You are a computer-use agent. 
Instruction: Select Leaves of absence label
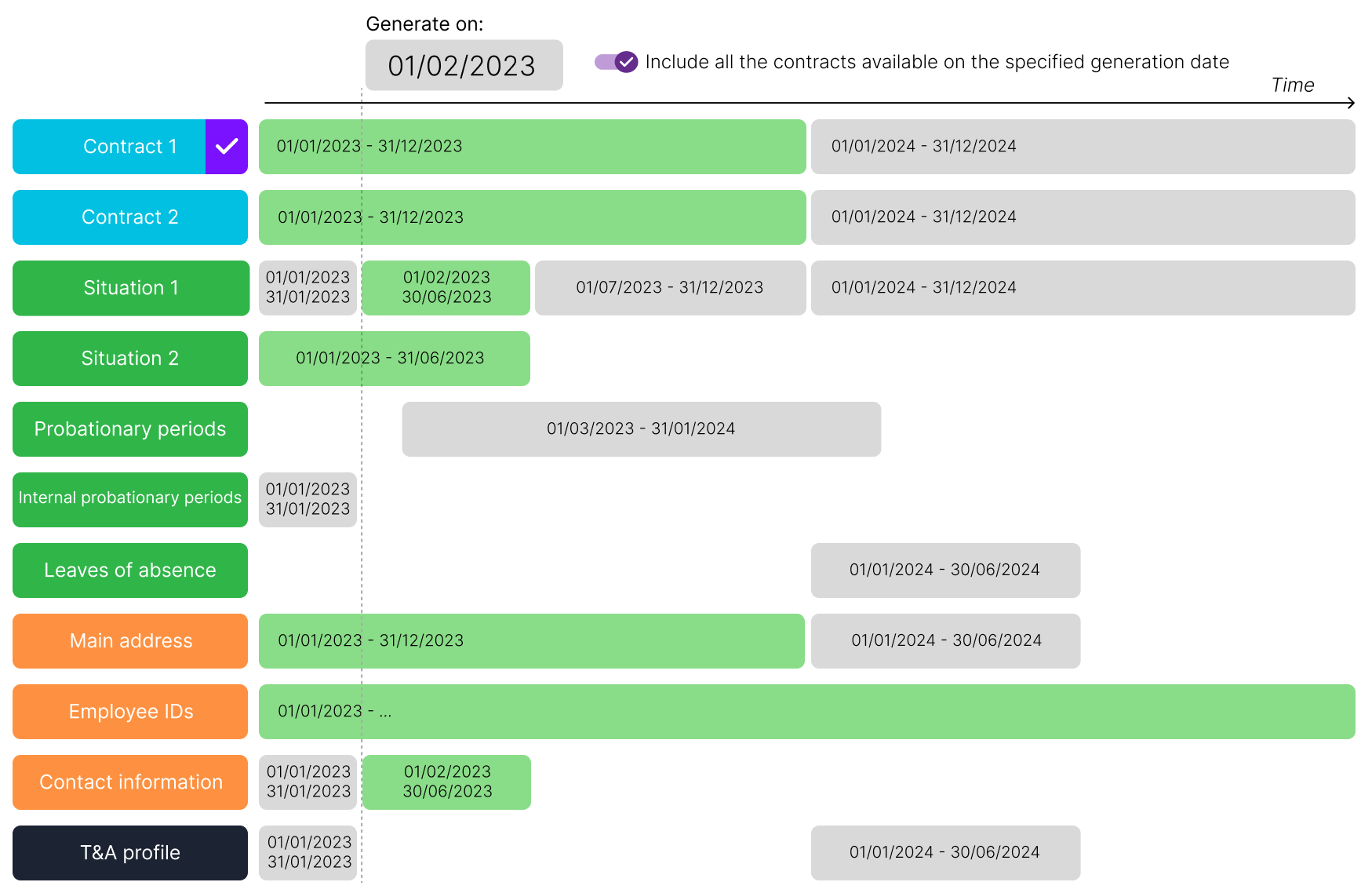coord(130,570)
